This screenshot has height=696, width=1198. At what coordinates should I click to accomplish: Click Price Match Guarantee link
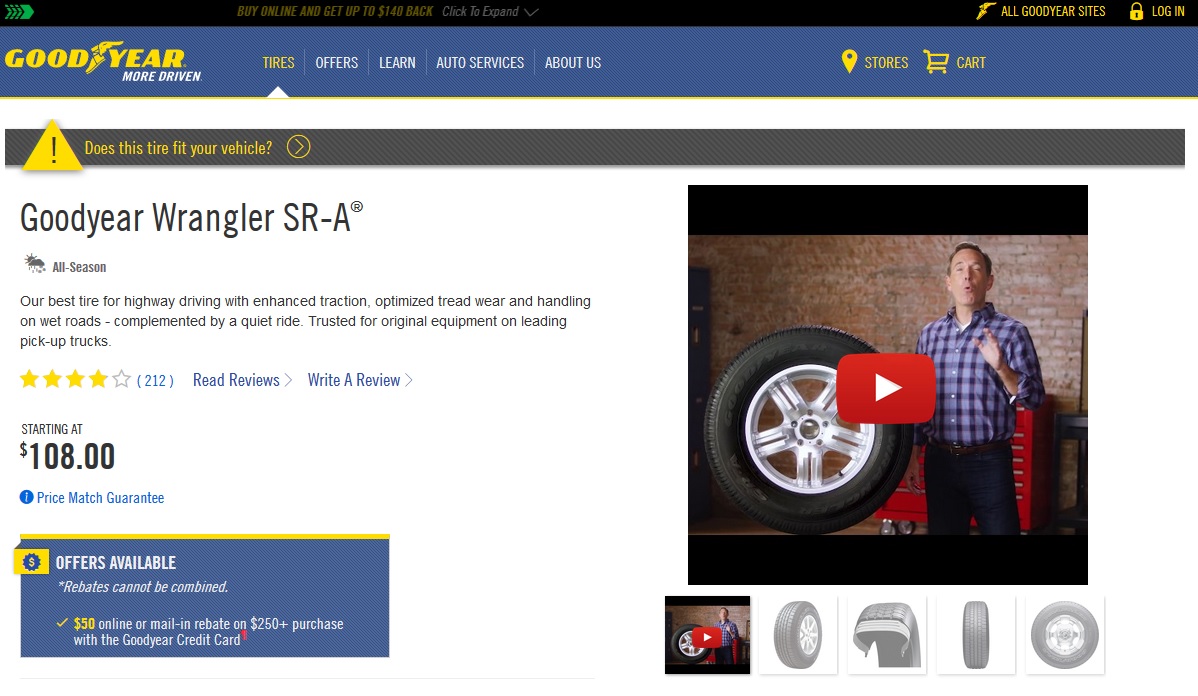tap(100, 497)
